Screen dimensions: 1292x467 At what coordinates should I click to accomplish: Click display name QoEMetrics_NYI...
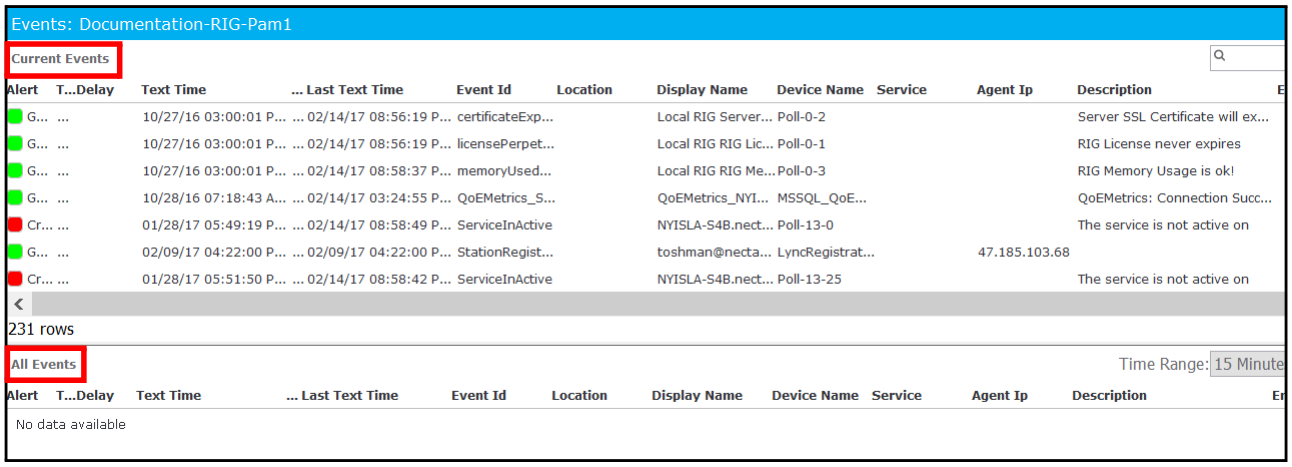point(714,198)
